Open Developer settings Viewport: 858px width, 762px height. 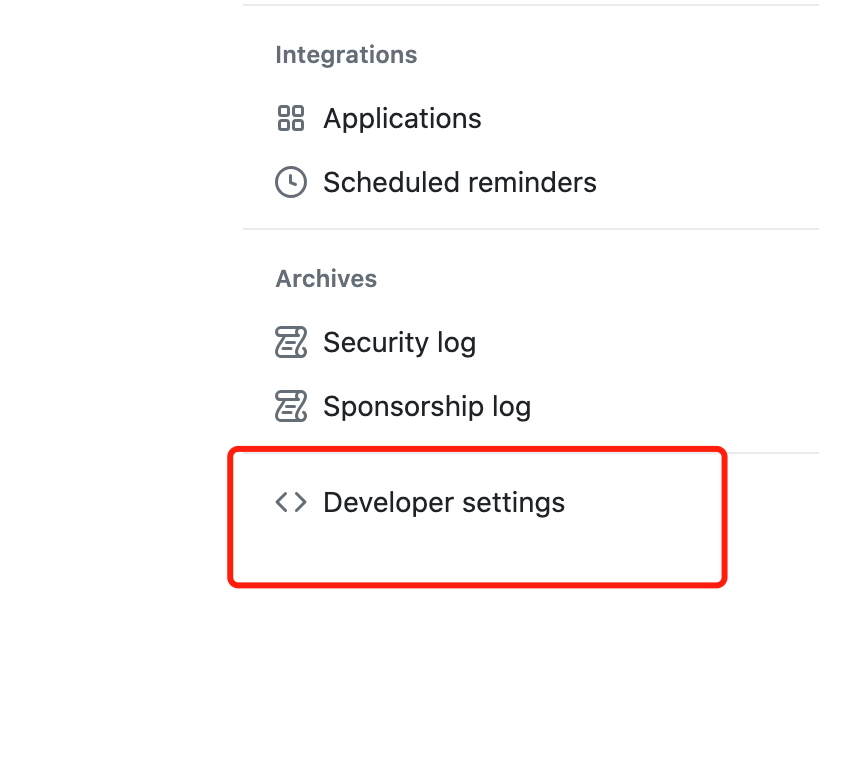[444, 502]
